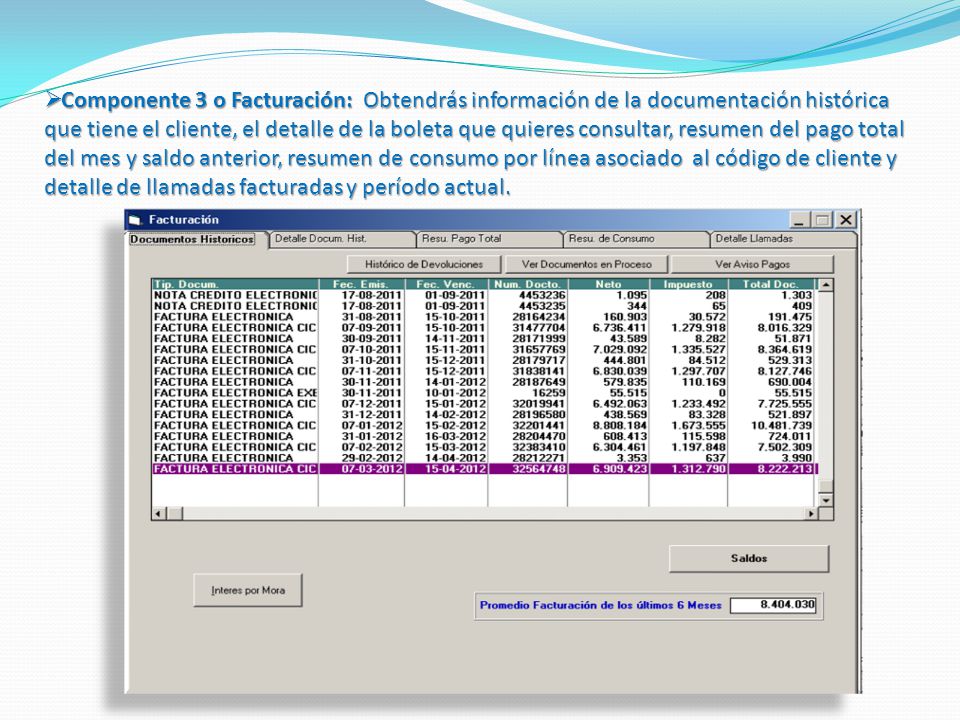Image resolution: width=960 pixels, height=720 pixels.
Task: Select row with document number 4453235
Action: pyautogui.click(x=484, y=306)
